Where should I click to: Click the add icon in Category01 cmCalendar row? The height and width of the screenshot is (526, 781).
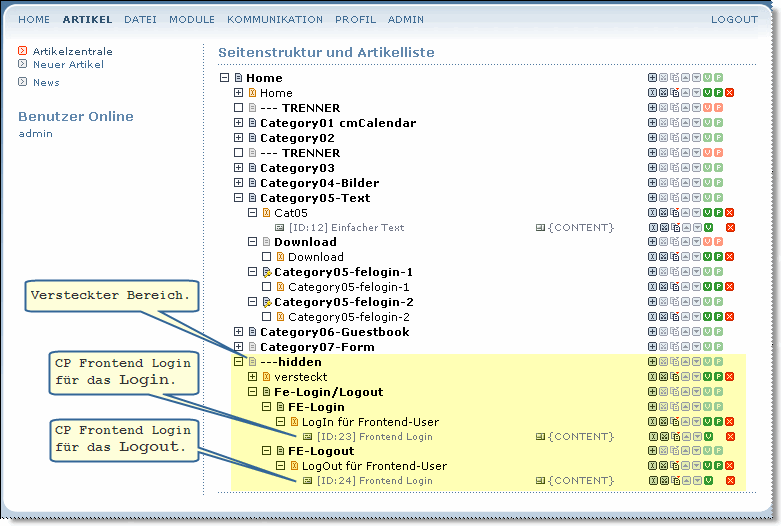point(653,123)
